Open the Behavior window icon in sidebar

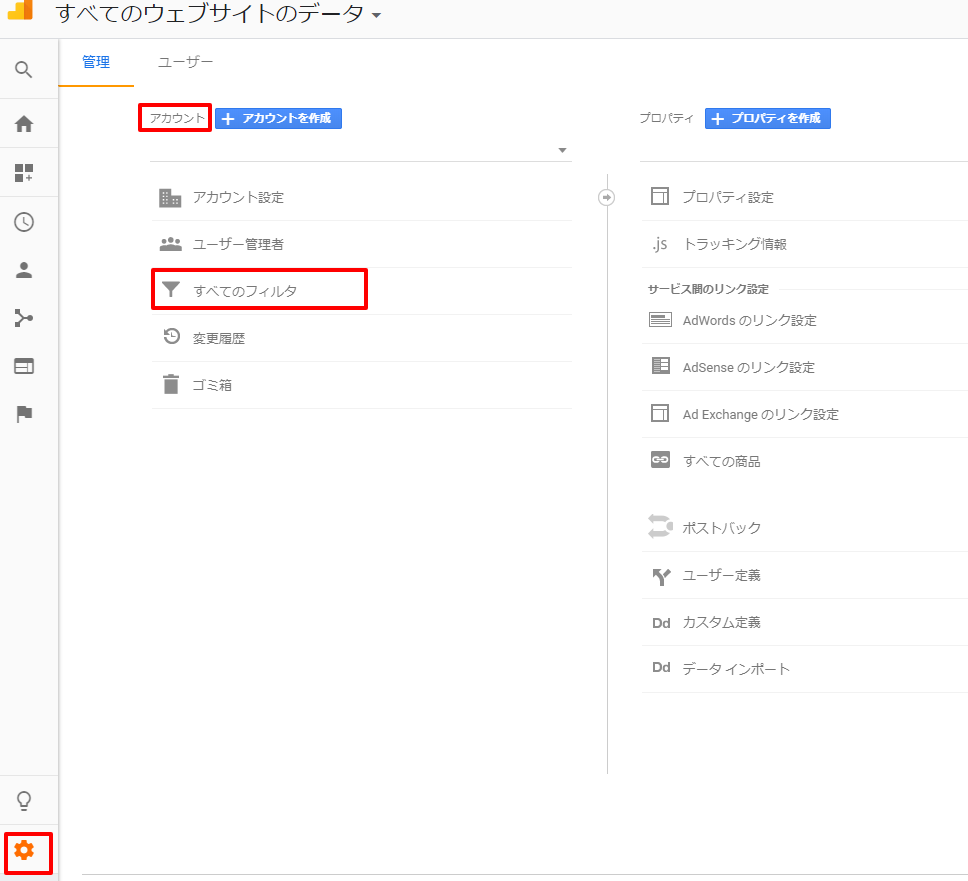24,366
